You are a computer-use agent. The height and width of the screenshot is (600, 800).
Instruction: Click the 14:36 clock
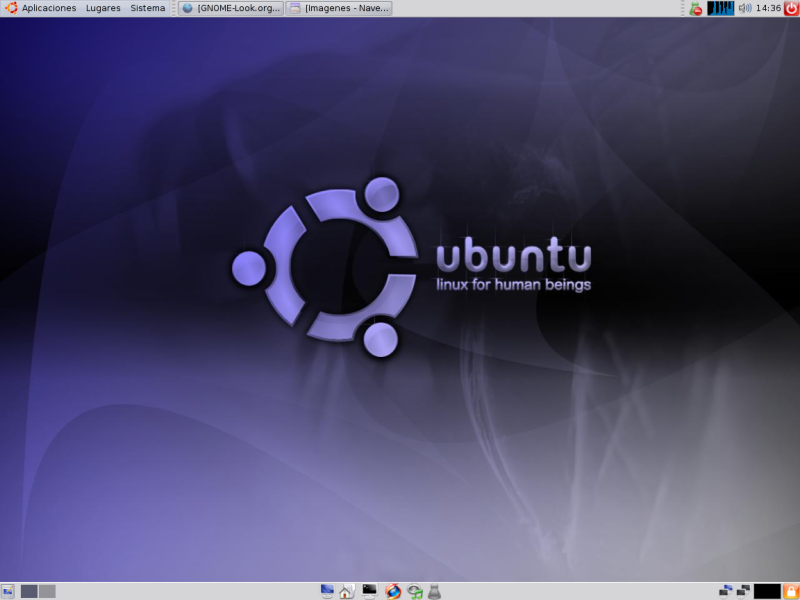(768, 8)
